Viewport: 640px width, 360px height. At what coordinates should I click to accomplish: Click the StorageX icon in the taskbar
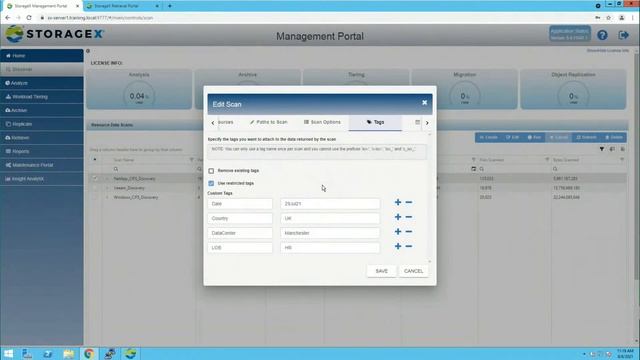130,353
